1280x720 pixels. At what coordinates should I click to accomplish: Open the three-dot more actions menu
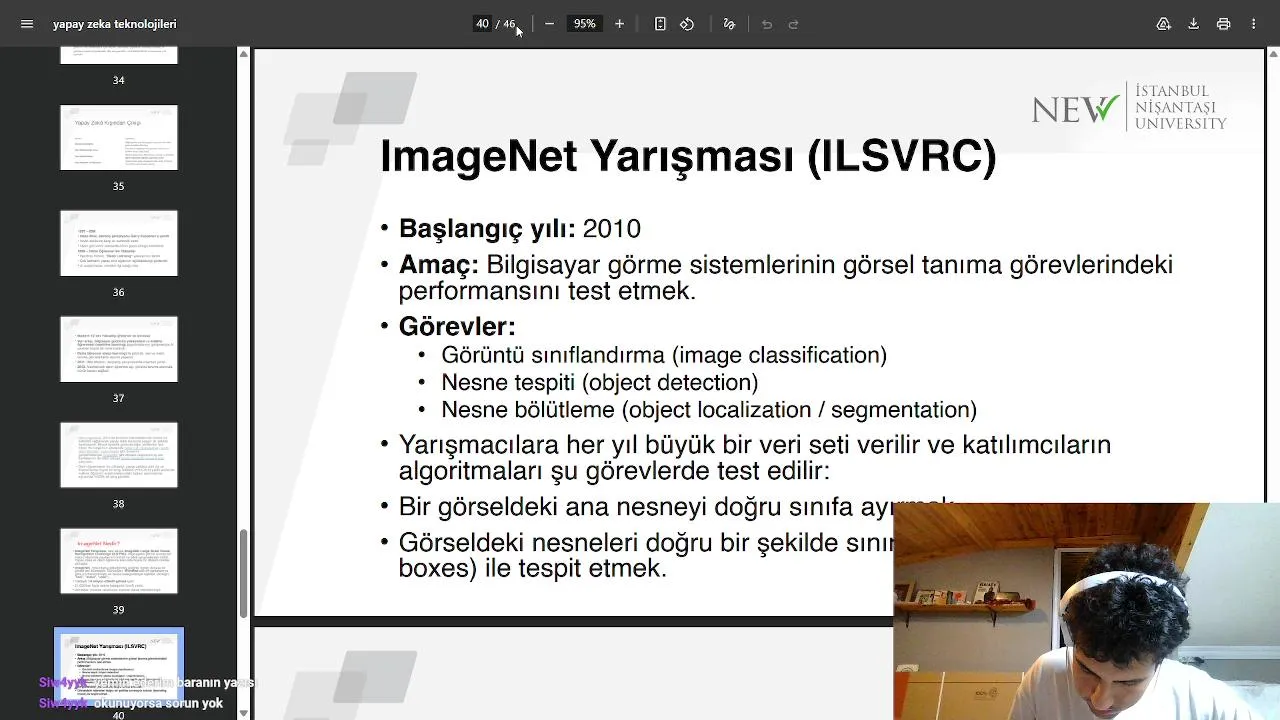(1253, 24)
